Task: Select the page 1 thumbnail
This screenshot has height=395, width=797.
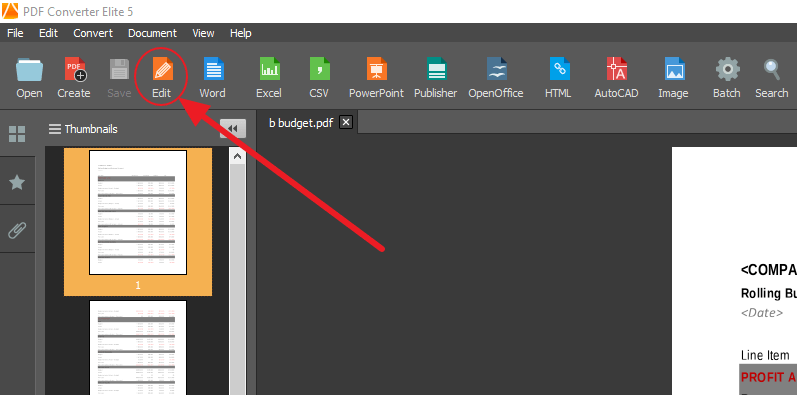Action: [x=138, y=212]
